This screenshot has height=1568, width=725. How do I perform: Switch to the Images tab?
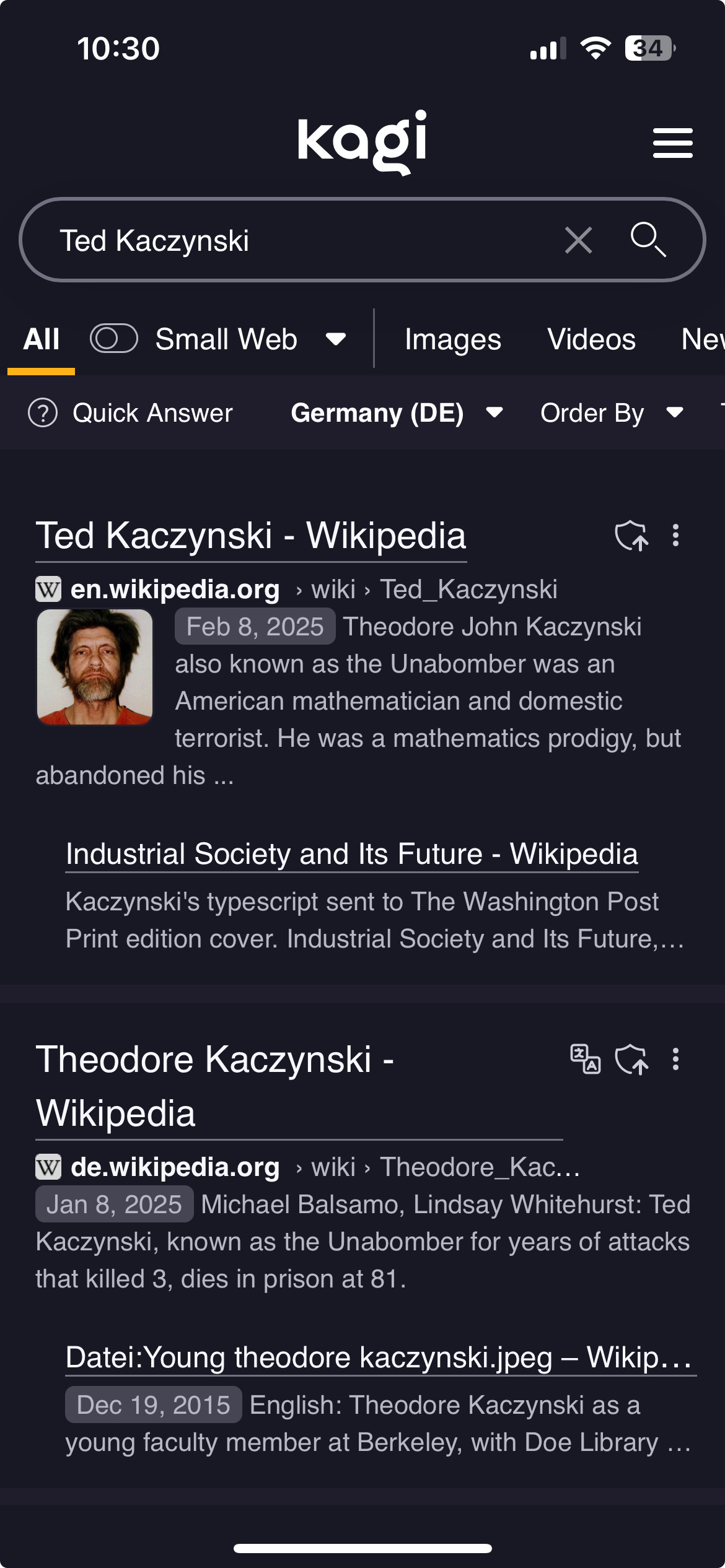(x=452, y=339)
